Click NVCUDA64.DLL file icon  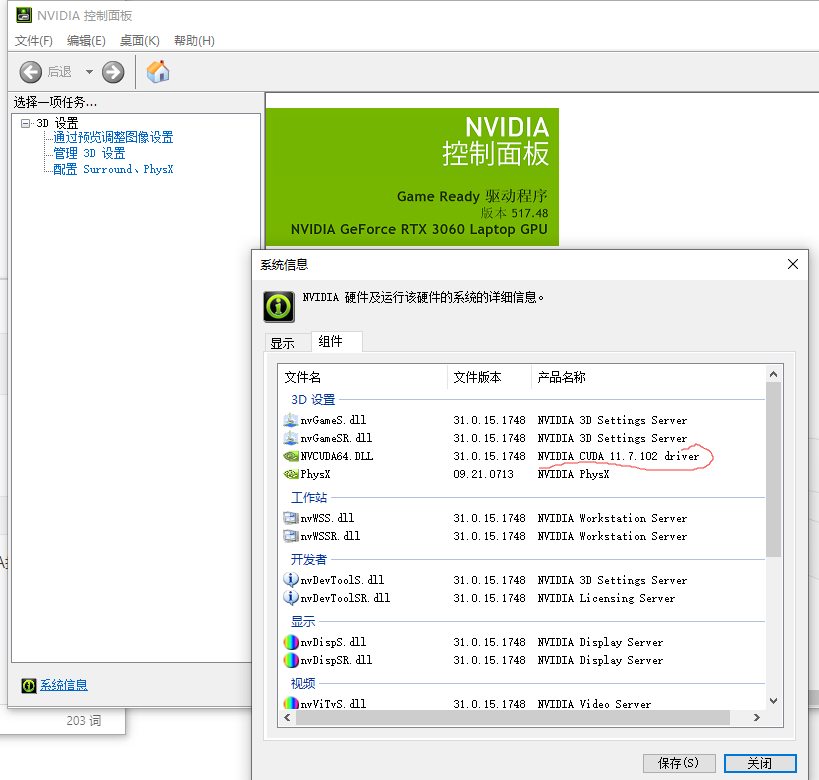[x=290, y=456]
